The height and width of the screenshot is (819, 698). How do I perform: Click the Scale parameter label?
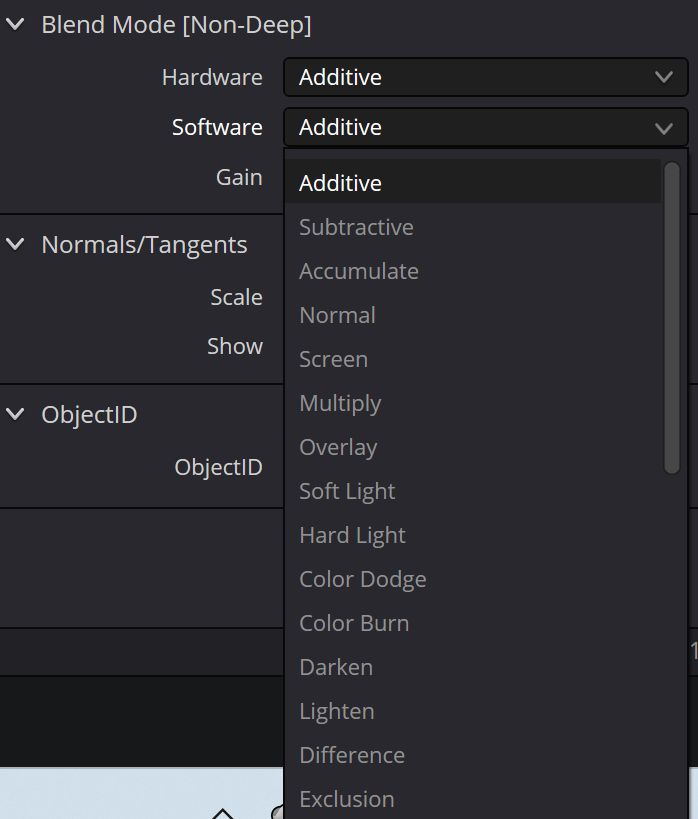click(x=236, y=297)
